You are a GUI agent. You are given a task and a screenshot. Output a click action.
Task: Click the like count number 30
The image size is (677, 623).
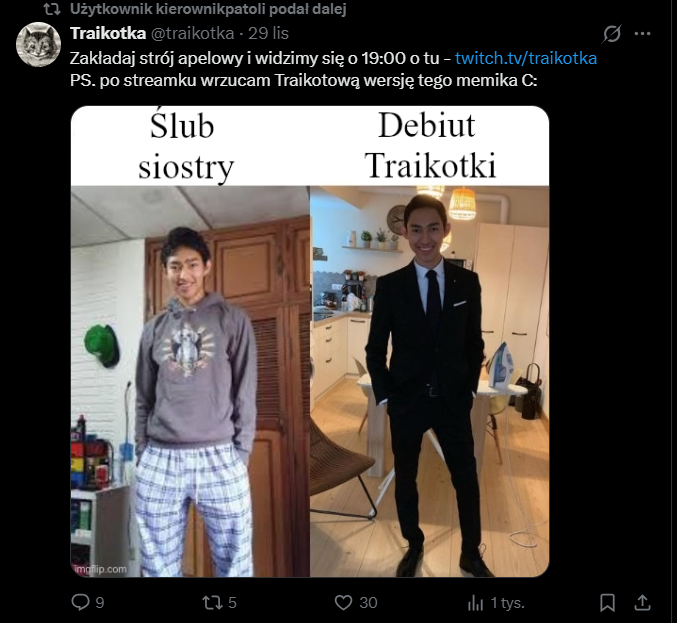coord(368,603)
